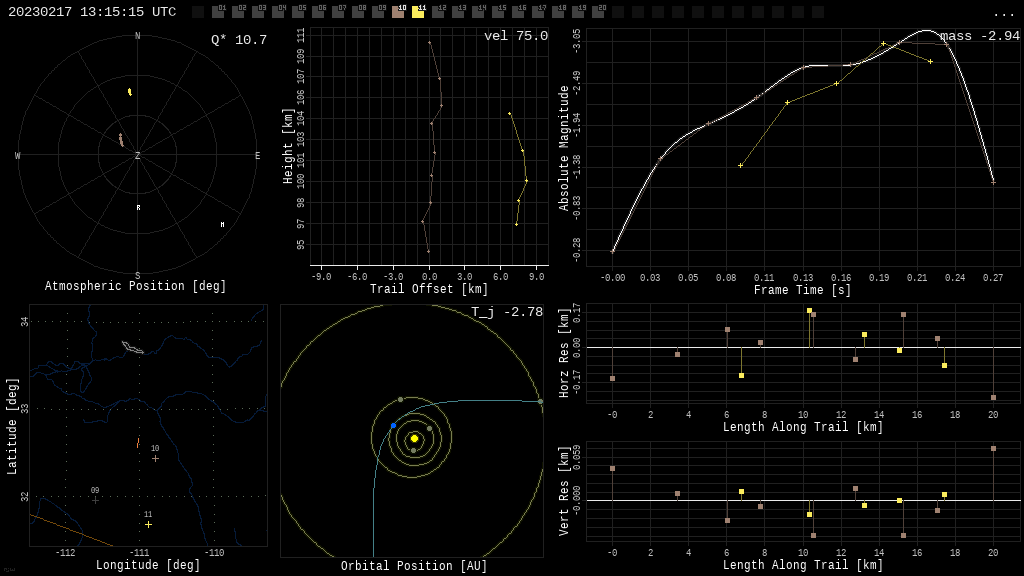
Task: Click the vel 75.0 readout
Action: (516, 36)
